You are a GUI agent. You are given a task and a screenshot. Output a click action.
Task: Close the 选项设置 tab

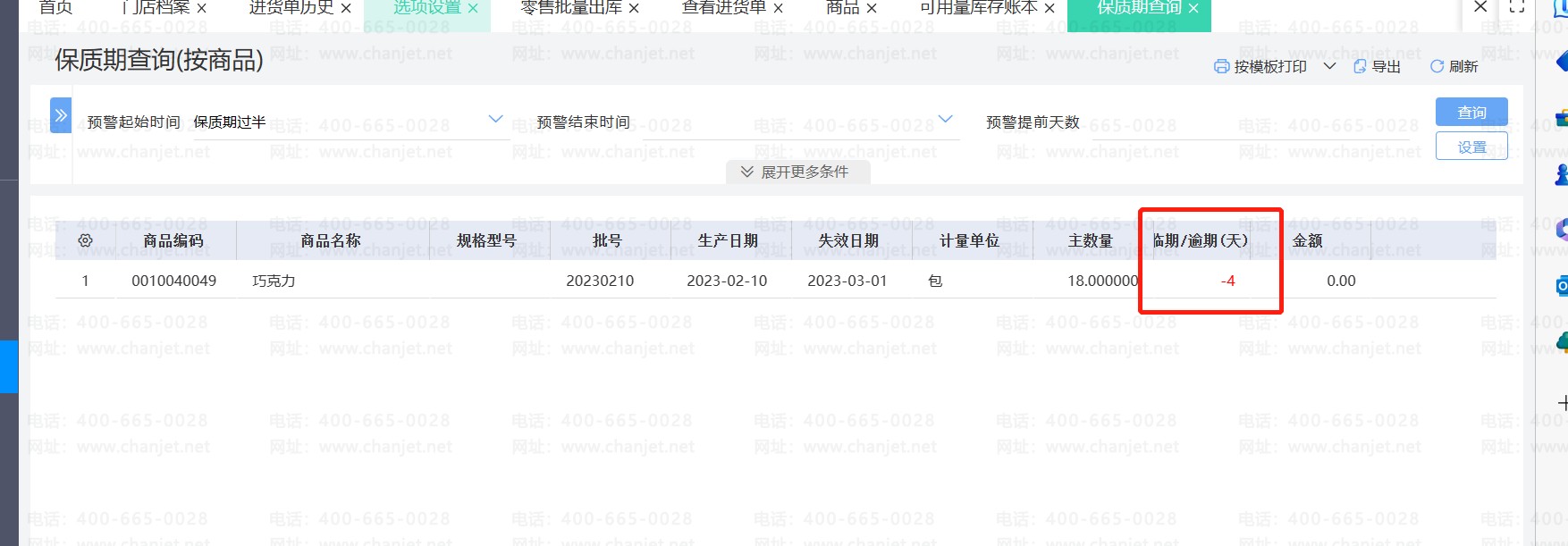[473, 8]
